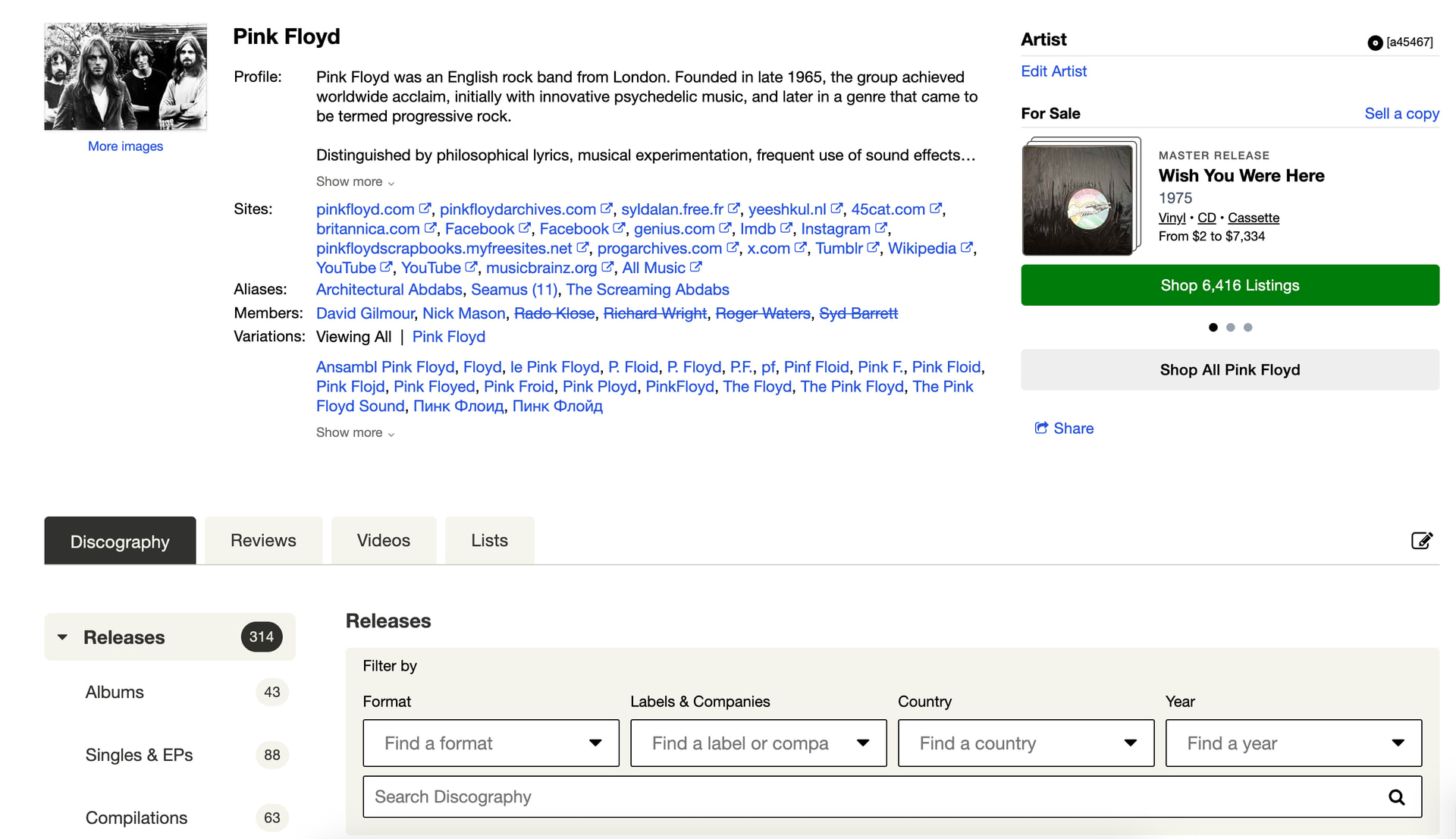Screen dimensions: 1456x839
Task: Click the vinyl disc icon beside a45467
Action: coord(1374,42)
